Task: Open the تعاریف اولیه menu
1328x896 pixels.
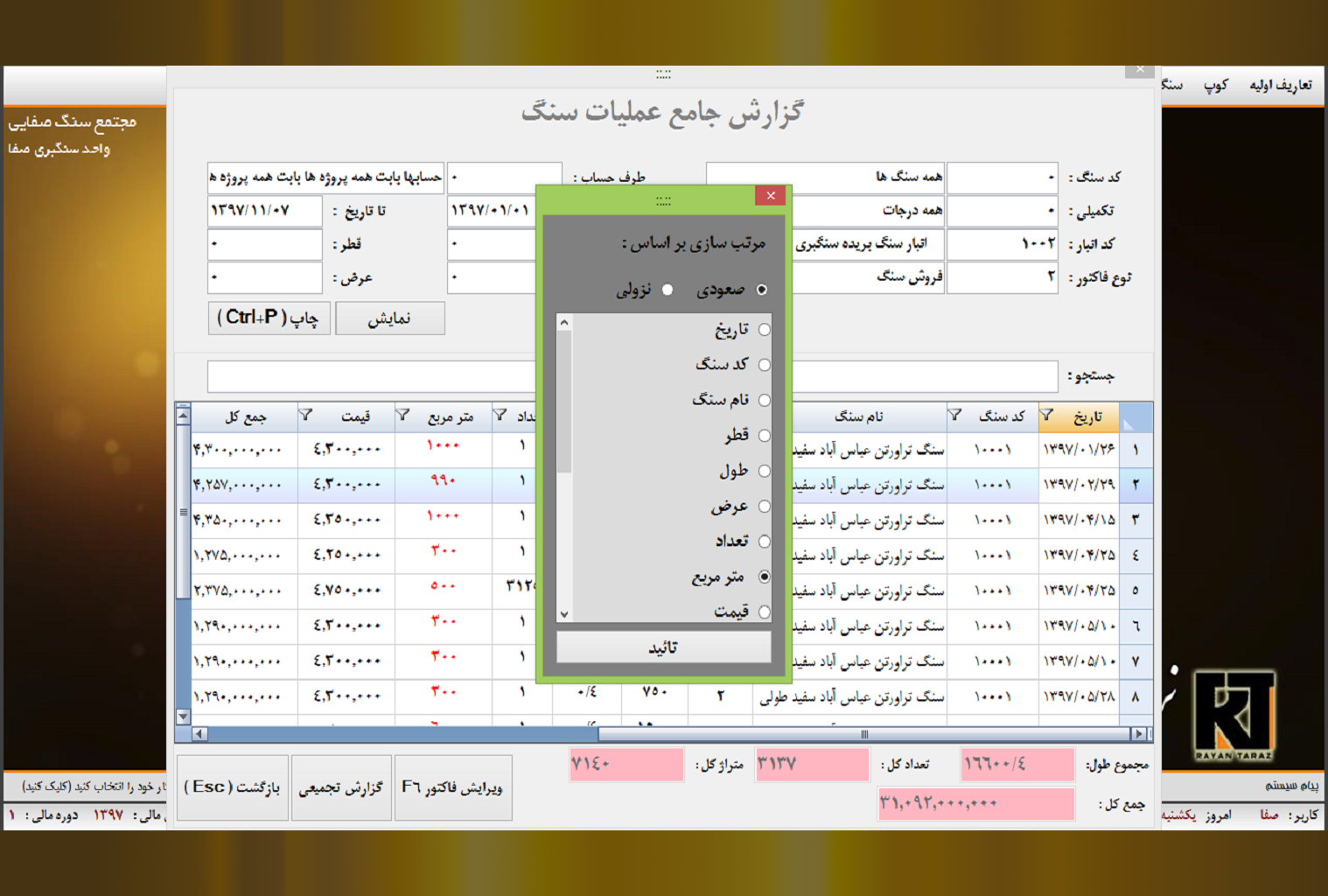Action: click(1280, 85)
